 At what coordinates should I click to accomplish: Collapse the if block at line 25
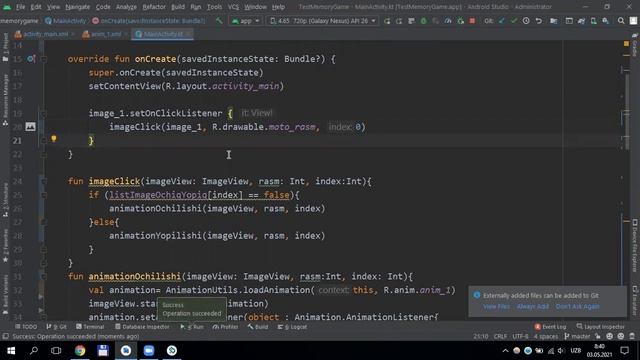(44, 195)
